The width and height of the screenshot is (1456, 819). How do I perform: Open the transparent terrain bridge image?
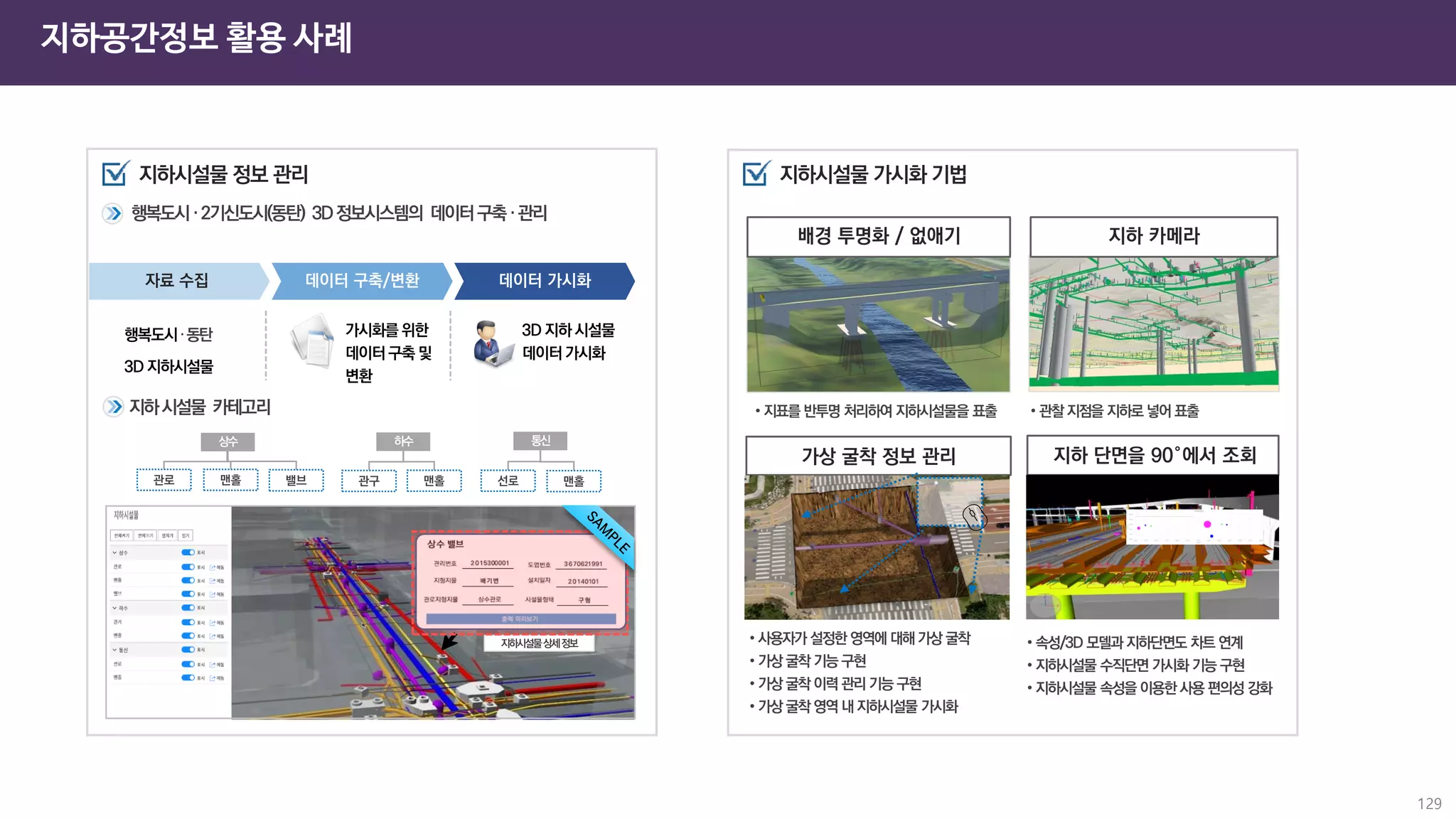879,324
